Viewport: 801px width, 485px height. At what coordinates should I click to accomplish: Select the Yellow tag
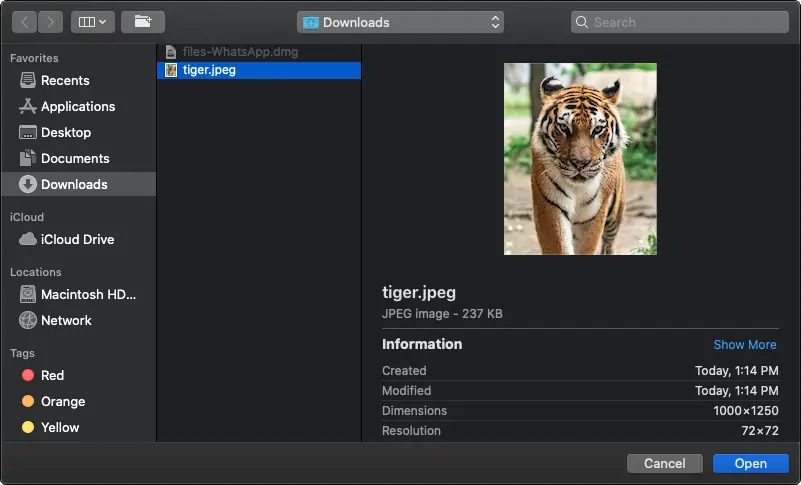pyautogui.click(x=78, y=427)
